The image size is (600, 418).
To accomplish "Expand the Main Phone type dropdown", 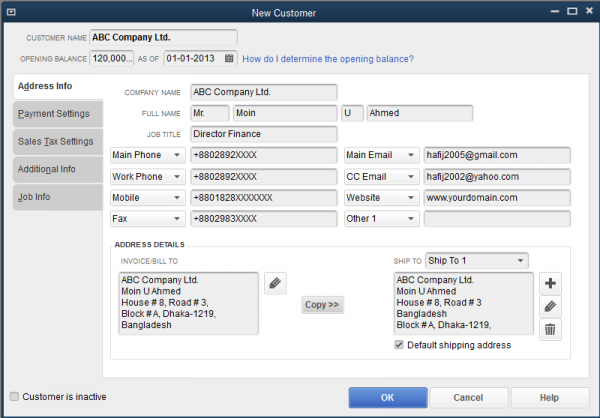I will [178, 155].
